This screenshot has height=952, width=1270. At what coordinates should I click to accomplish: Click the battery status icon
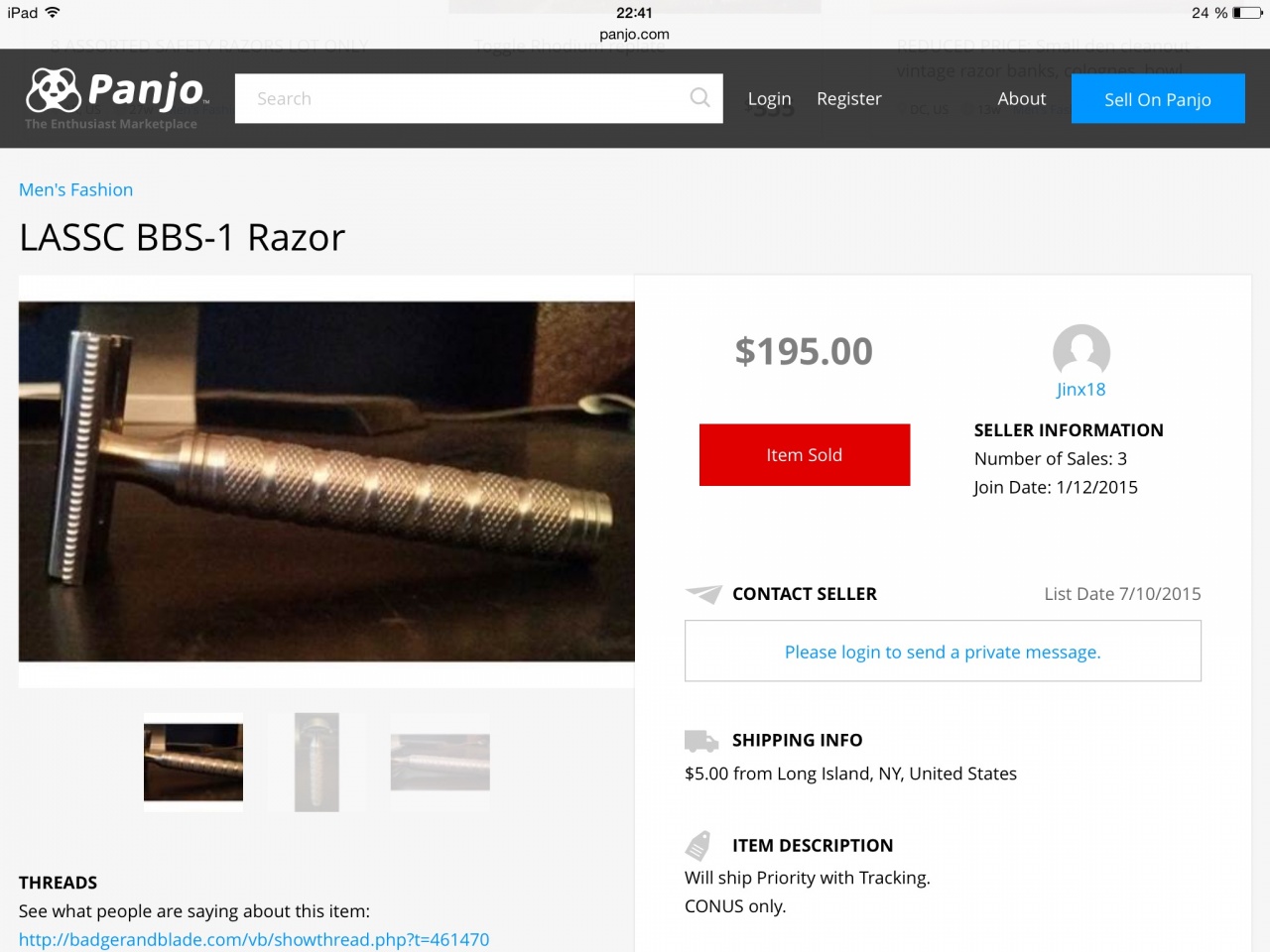click(1247, 13)
